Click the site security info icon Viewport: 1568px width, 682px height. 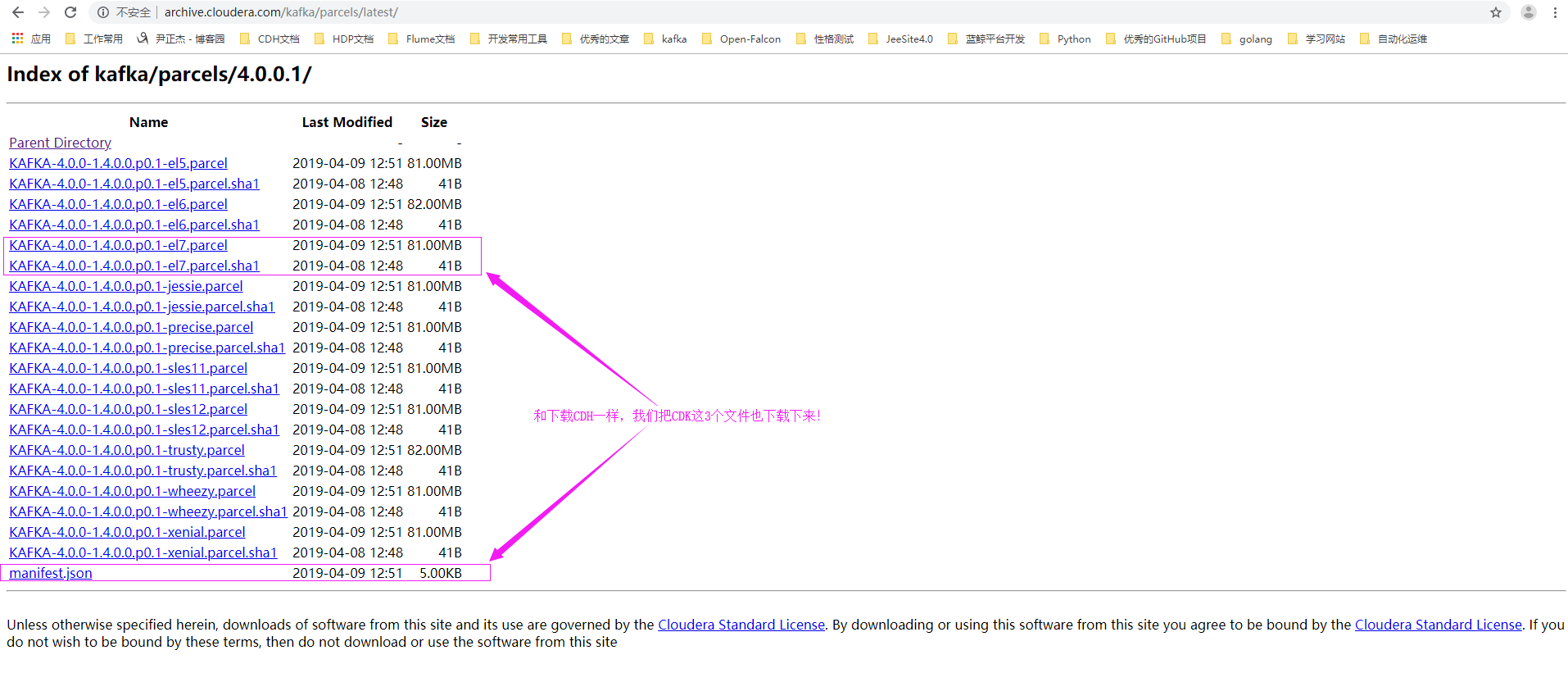coord(103,12)
